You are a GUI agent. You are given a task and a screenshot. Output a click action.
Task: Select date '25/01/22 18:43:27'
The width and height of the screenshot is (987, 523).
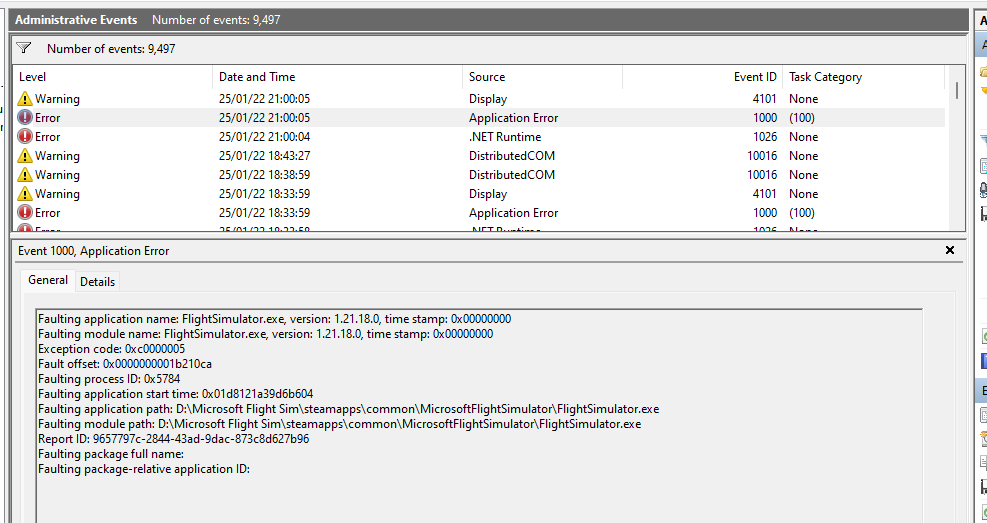coord(264,155)
